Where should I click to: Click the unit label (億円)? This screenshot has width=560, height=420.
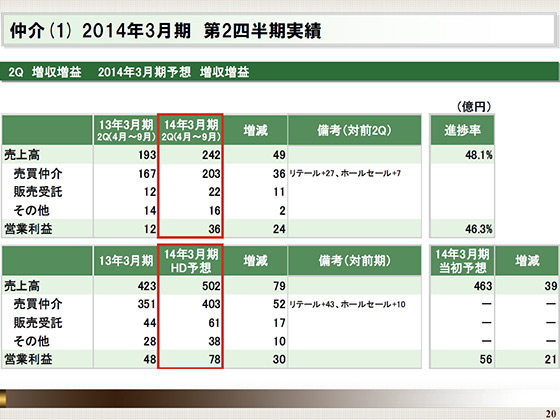(x=474, y=106)
